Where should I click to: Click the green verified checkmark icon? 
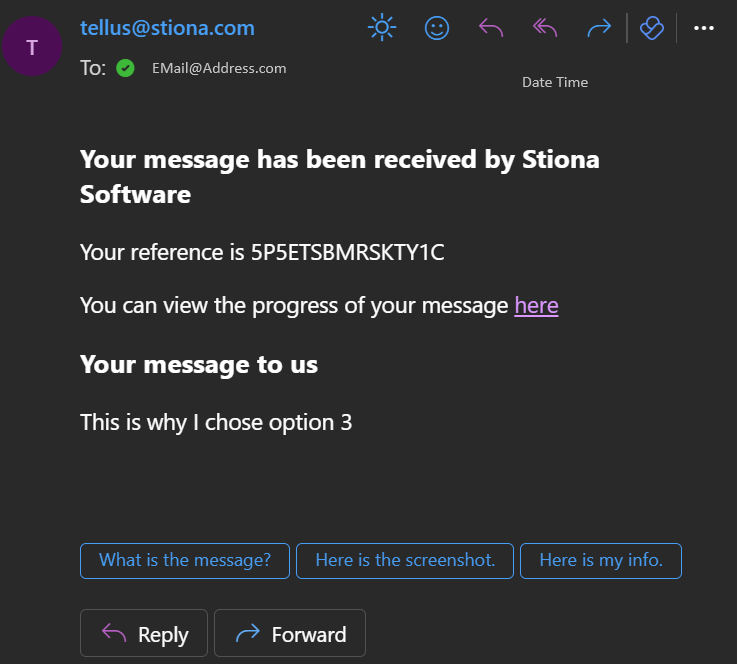pyautogui.click(x=125, y=68)
